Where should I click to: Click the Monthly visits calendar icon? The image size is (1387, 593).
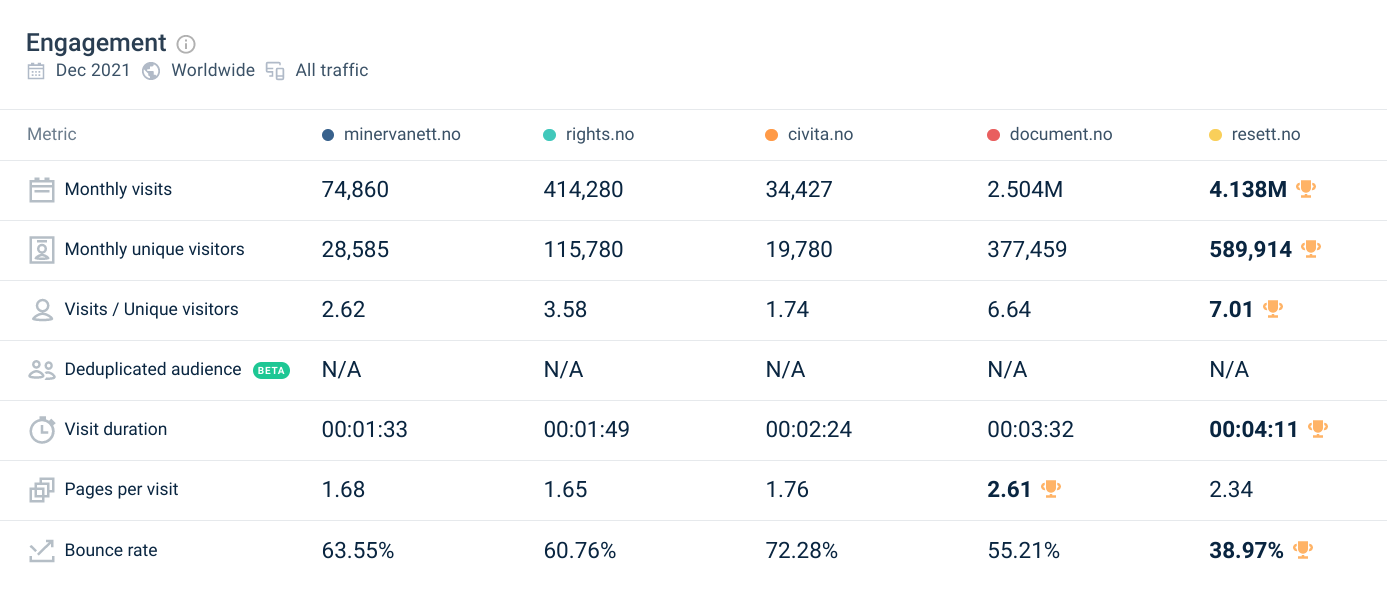click(x=41, y=190)
